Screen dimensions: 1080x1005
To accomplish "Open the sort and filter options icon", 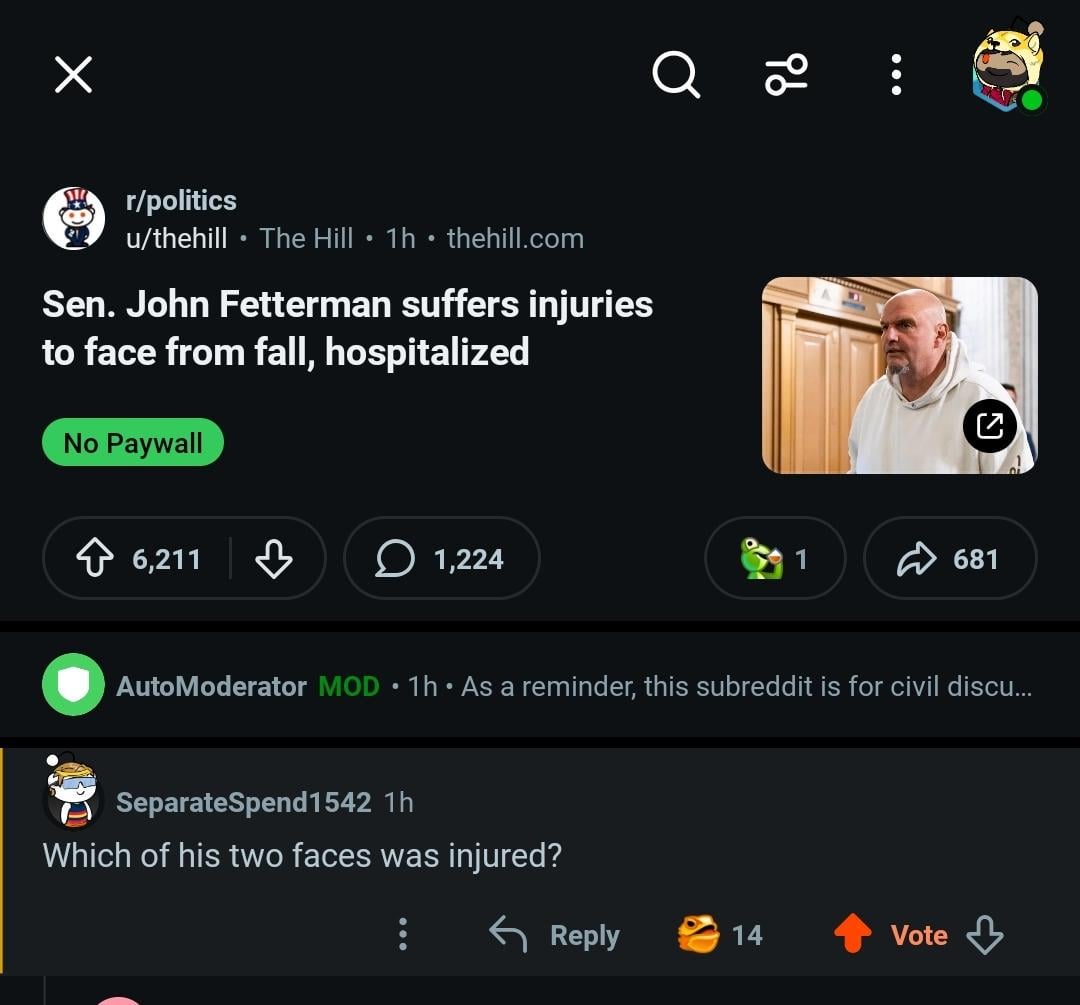I will 786,74.
